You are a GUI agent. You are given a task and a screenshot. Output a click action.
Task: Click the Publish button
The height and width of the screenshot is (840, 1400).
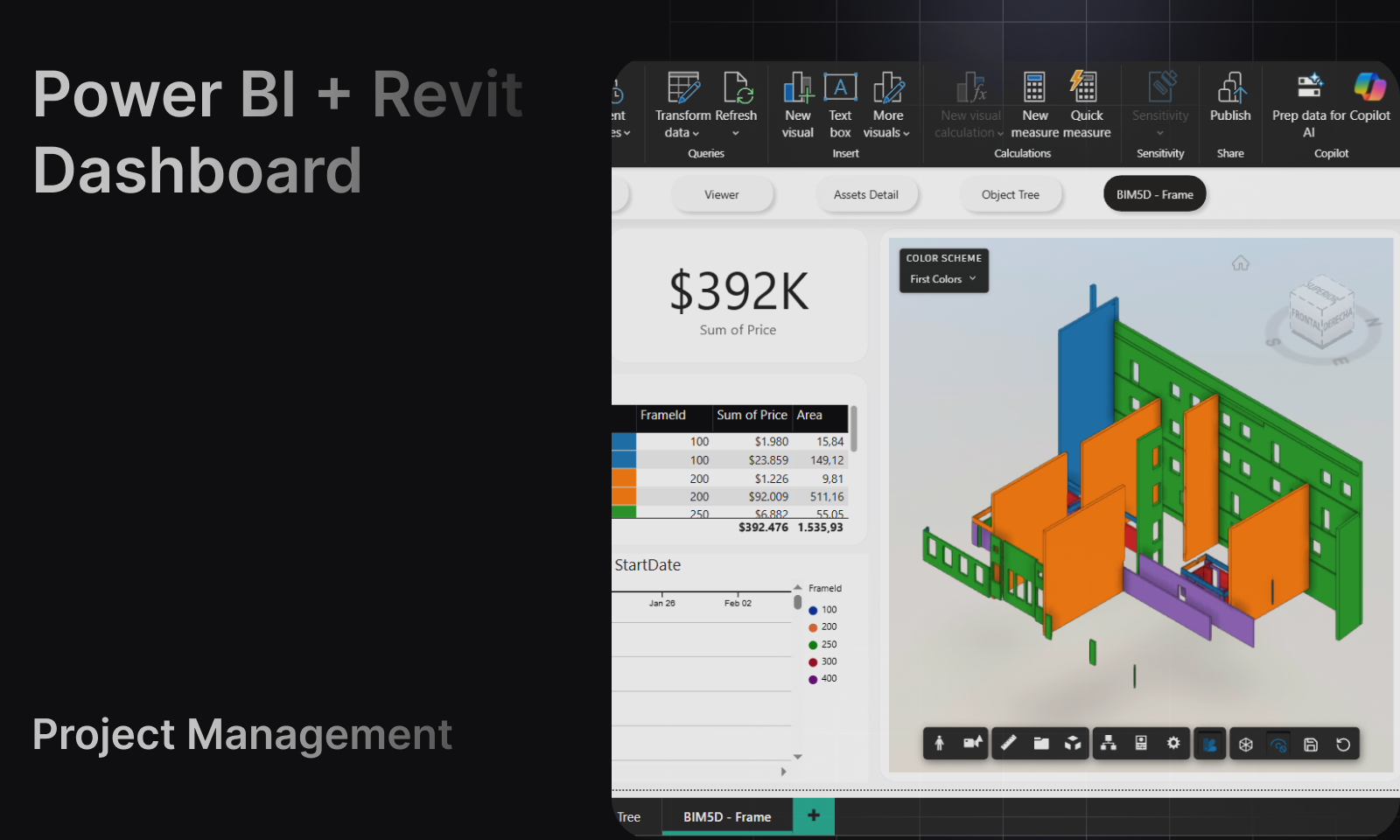pos(1230,101)
